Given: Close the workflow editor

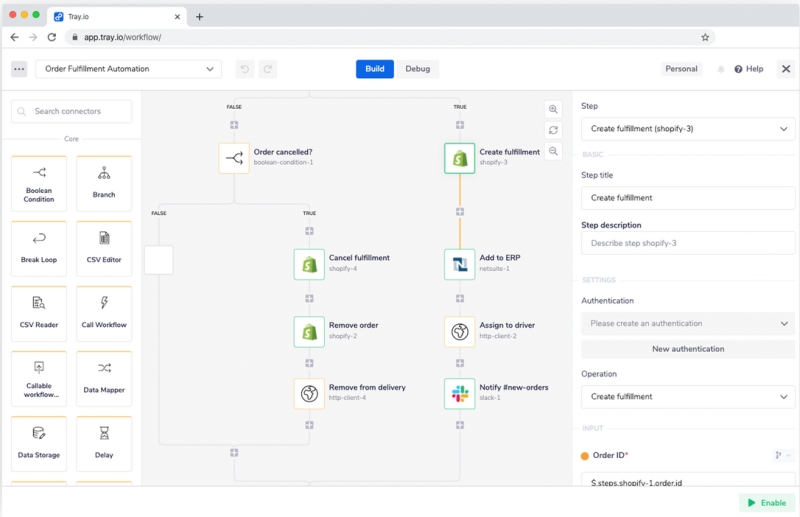Looking at the screenshot, I should [786, 69].
